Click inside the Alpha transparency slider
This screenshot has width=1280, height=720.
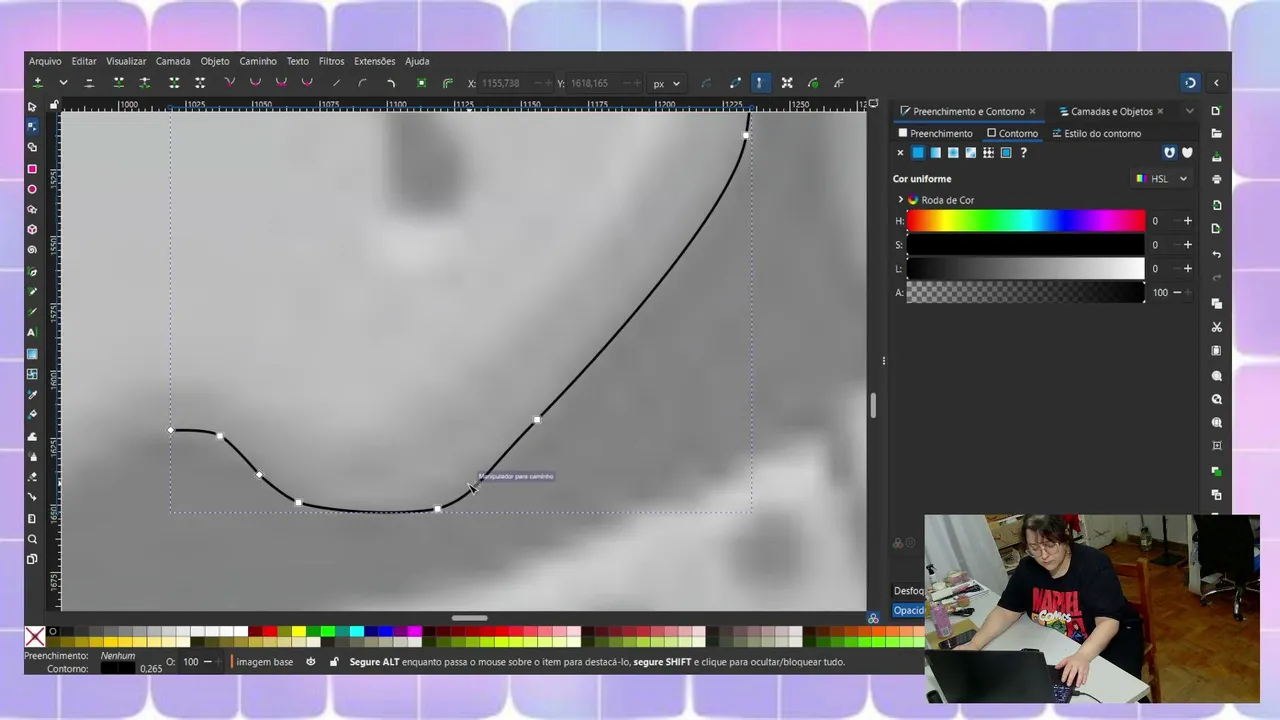pos(1025,292)
